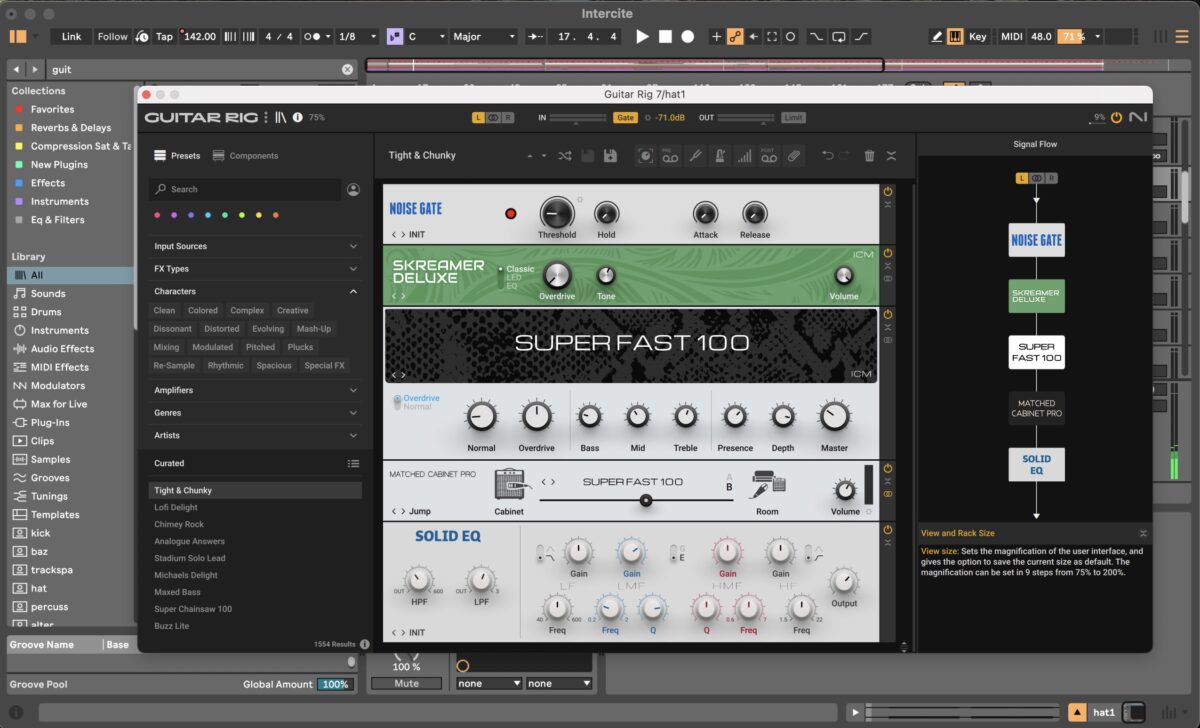Image resolution: width=1200 pixels, height=728 pixels.
Task: Select the red color tag dot
Action: [x=157, y=215]
